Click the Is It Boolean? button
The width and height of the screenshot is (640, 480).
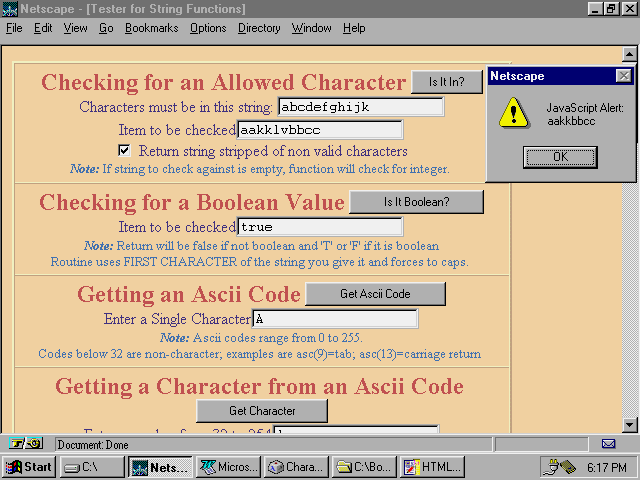[x=415, y=202]
